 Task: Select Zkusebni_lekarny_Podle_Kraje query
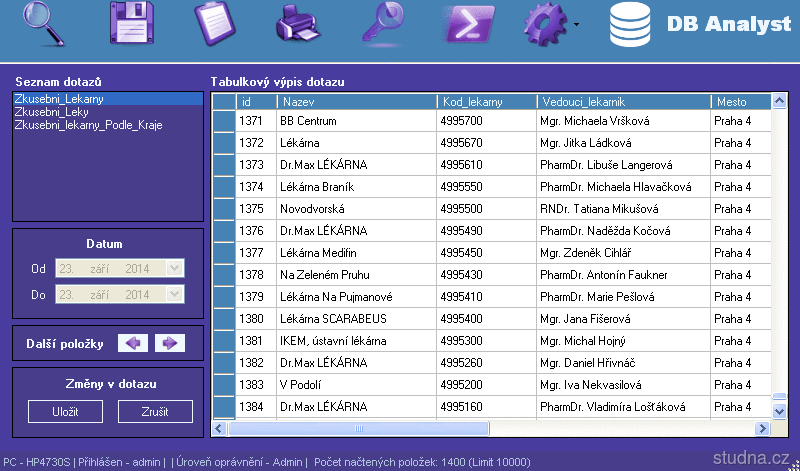(x=88, y=125)
